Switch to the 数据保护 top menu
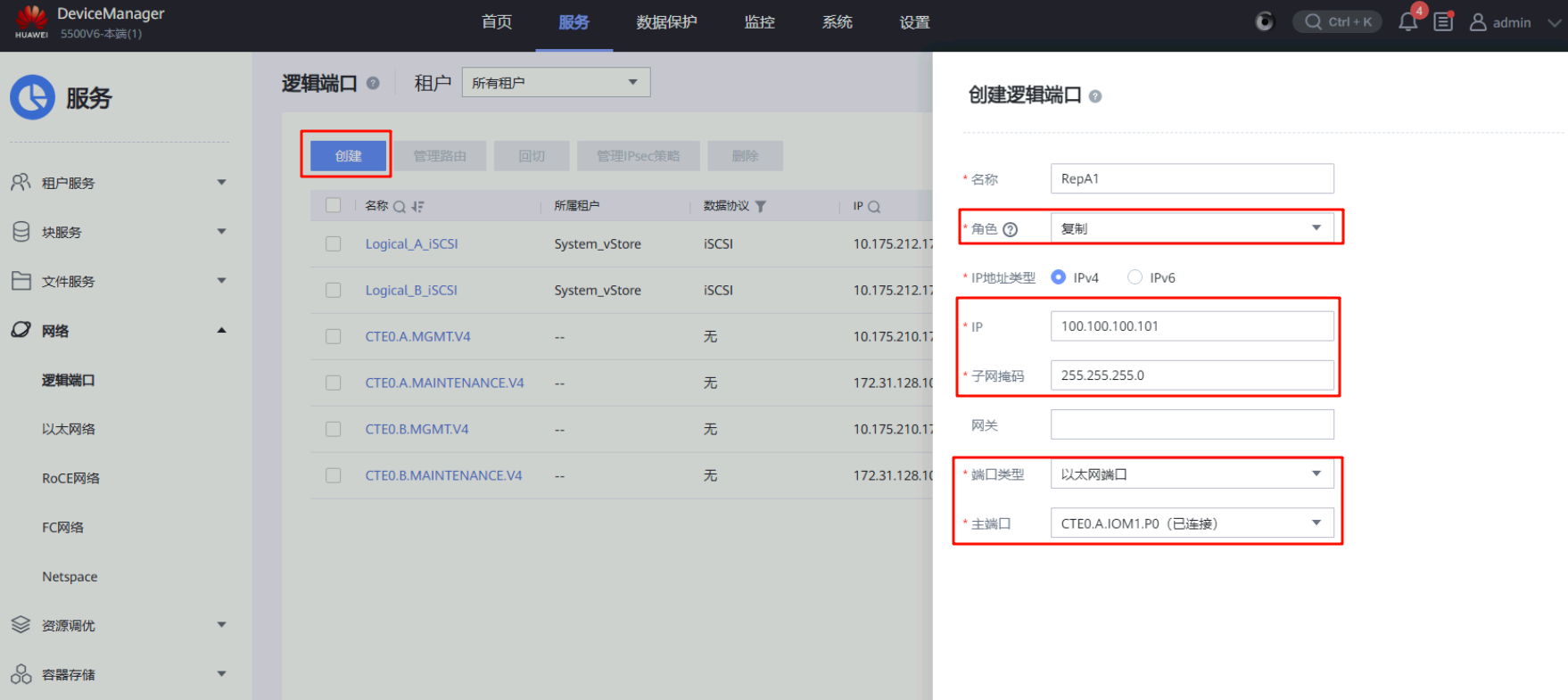This screenshot has height=700, width=1568. click(666, 22)
